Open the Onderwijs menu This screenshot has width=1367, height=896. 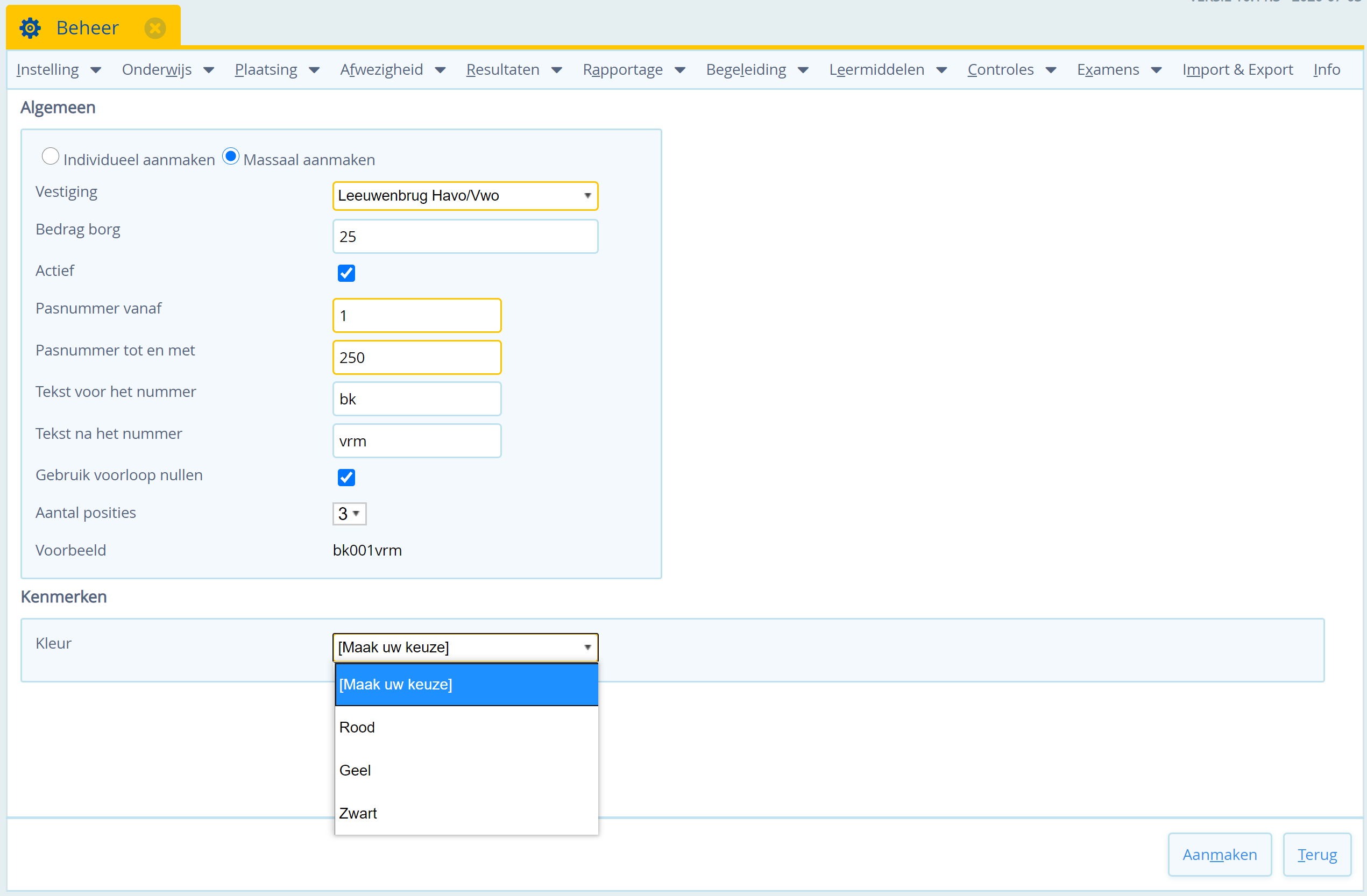click(x=168, y=69)
